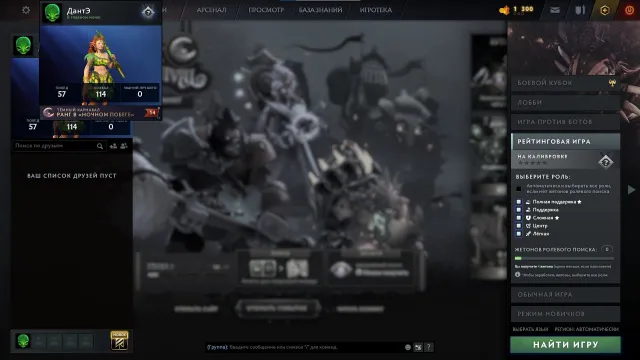The height and width of the screenshot is (360, 640).
Task: Check the Полная поддержка role
Action: pos(518,202)
